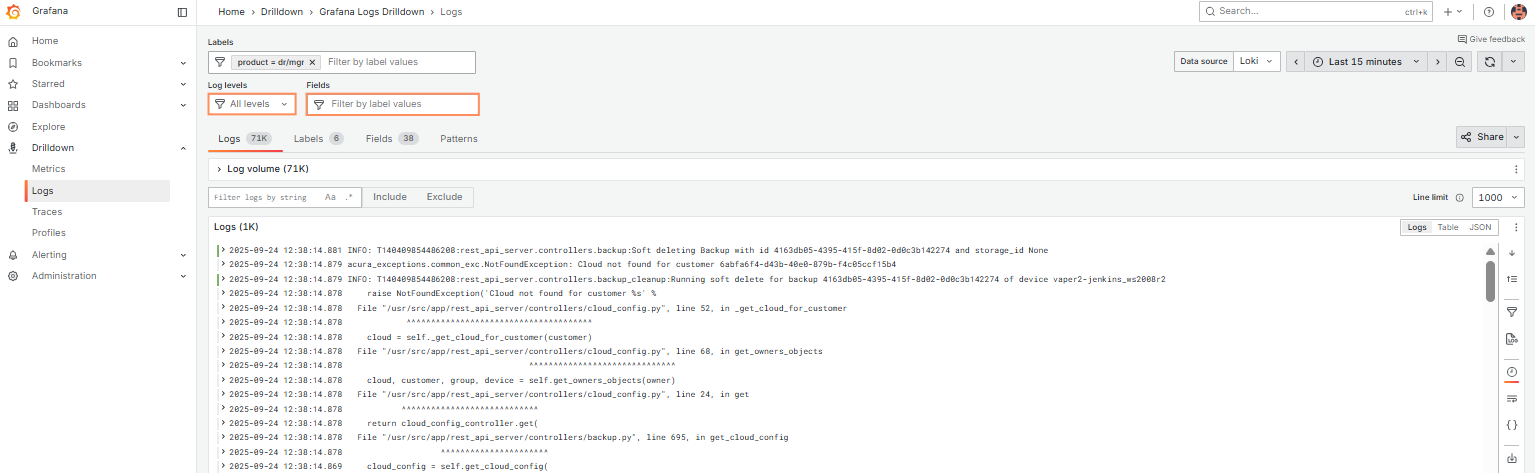1535x473 pixels.
Task: Click the curly braces JSON prettify icon
Action: [1511, 425]
